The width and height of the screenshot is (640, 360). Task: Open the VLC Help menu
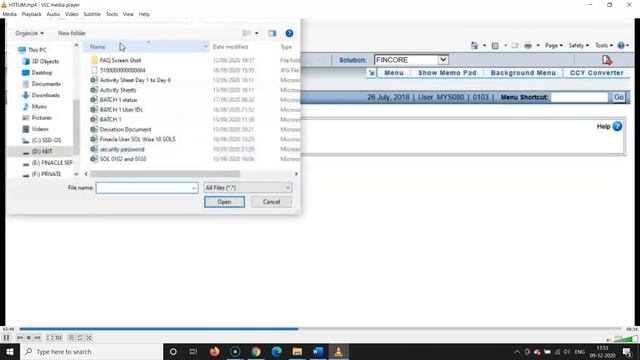click(144, 14)
